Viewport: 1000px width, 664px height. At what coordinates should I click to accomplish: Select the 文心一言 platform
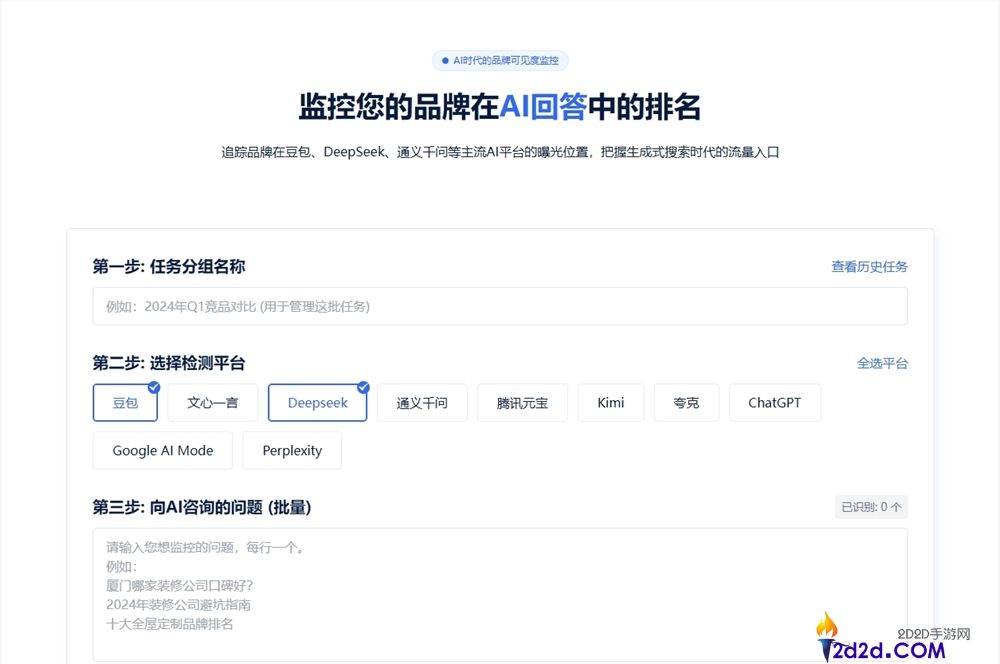[213, 402]
